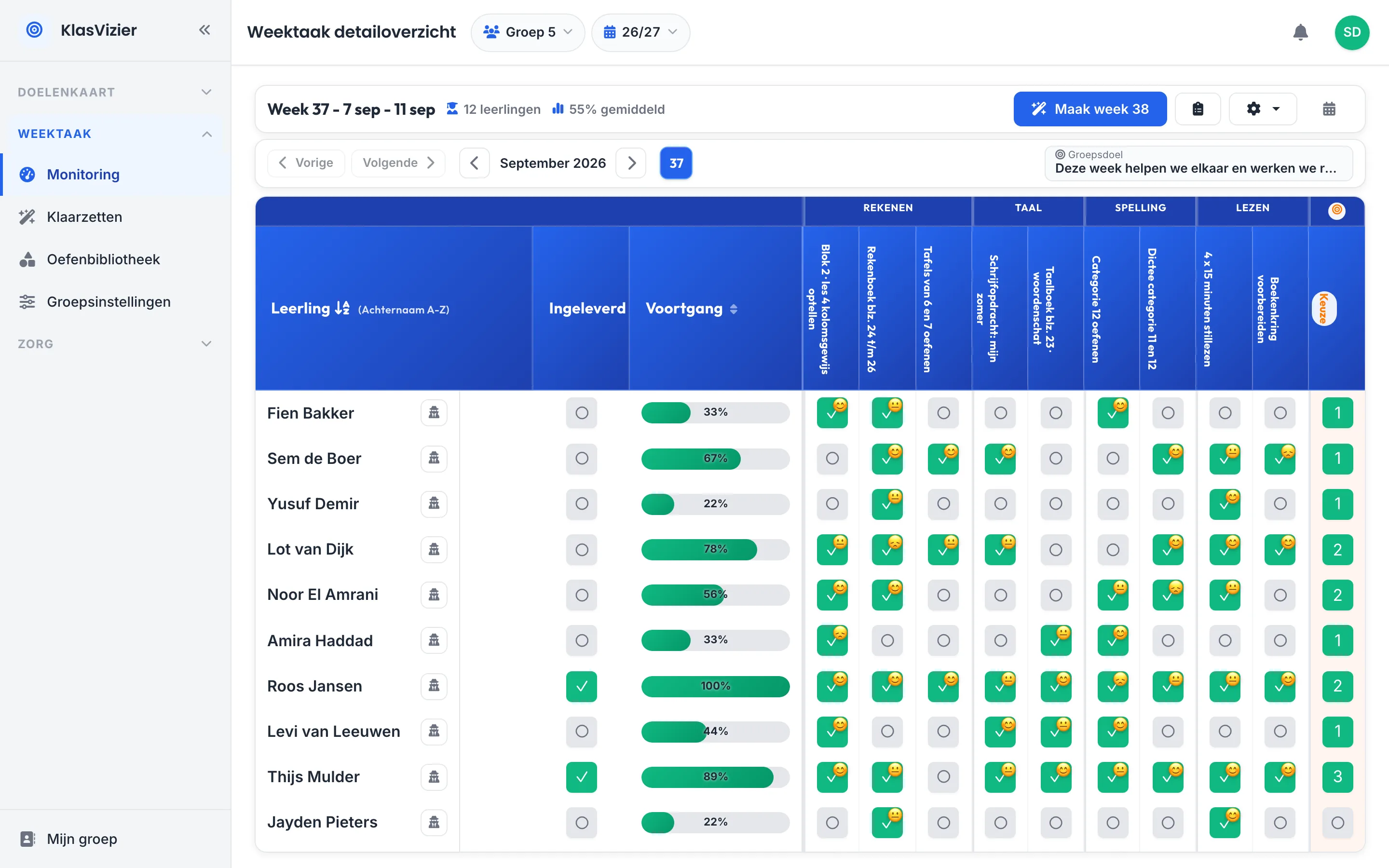Click the clipboard icon button

click(x=1198, y=109)
